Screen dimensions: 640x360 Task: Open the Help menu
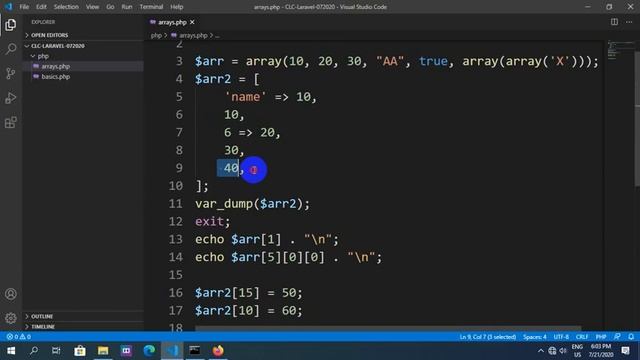point(177,7)
